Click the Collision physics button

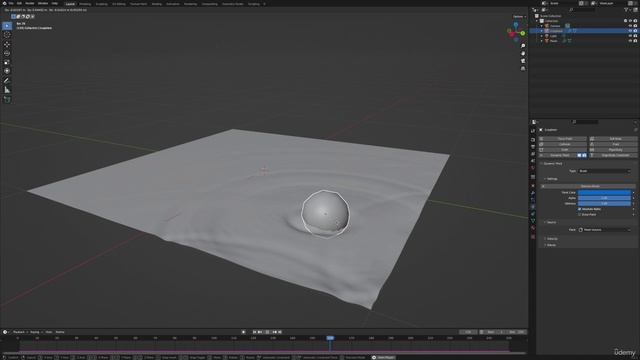563,144
